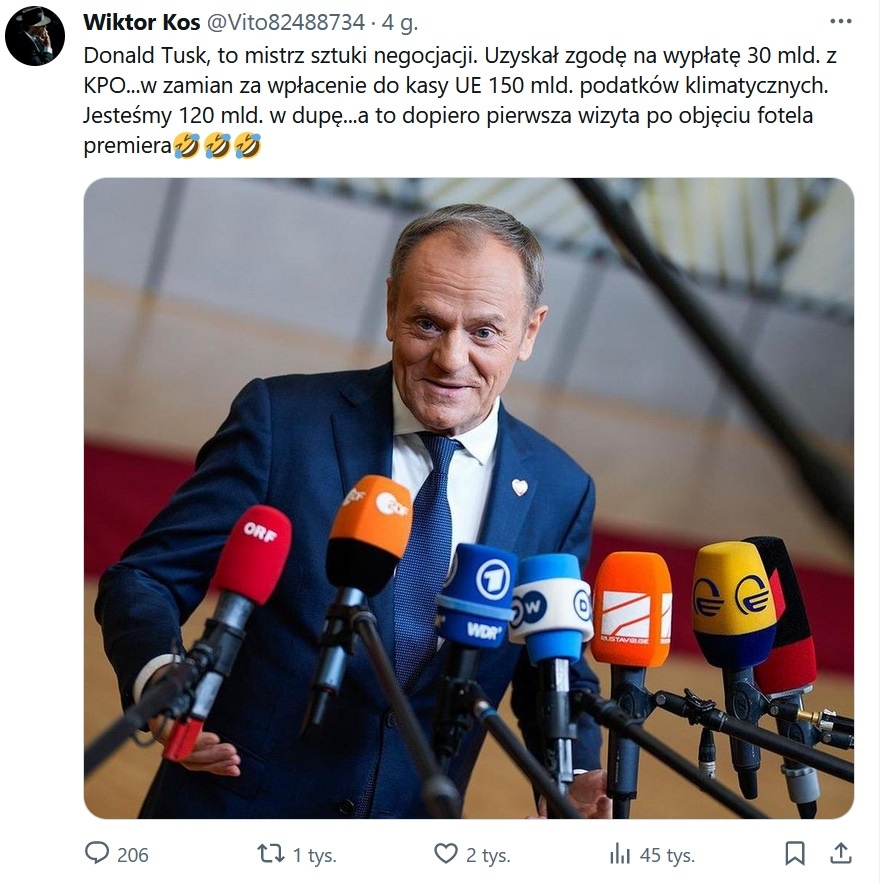Open repost options via 1 tys. count

tap(314, 855)
